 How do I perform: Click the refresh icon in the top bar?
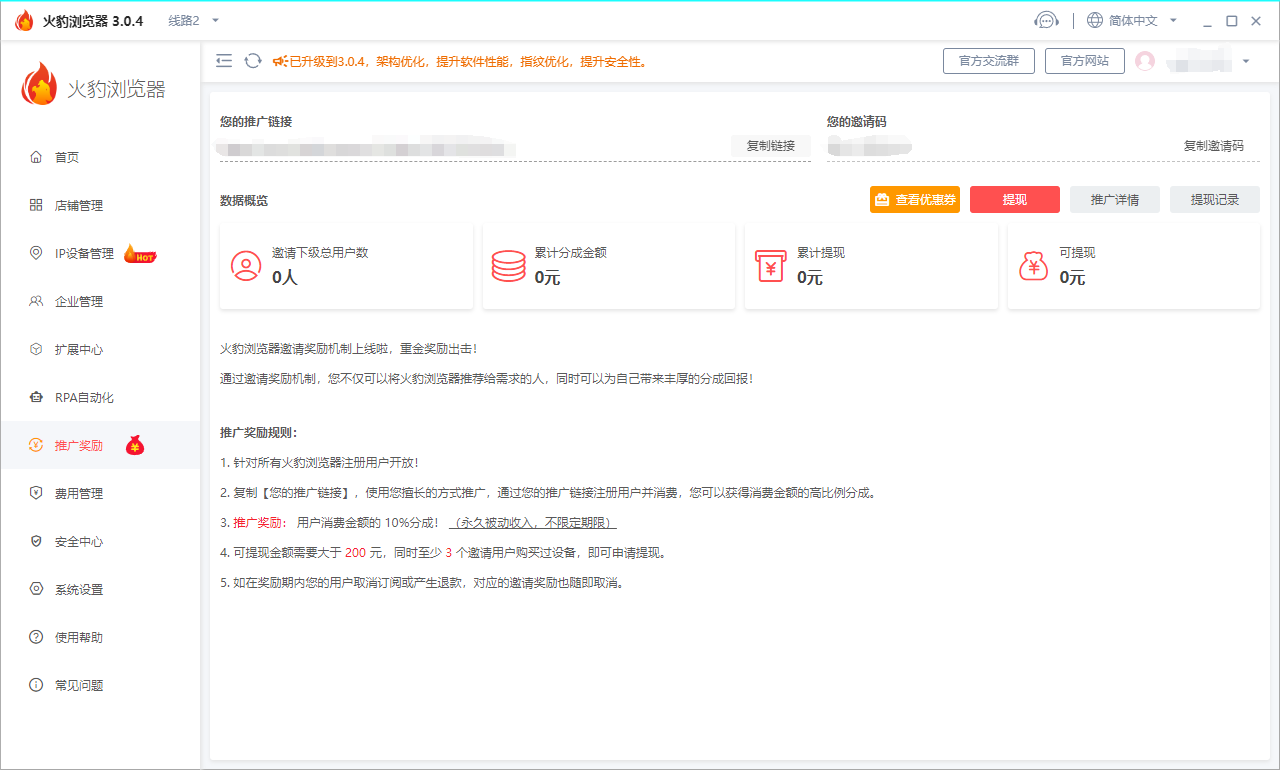pos(253,61)
